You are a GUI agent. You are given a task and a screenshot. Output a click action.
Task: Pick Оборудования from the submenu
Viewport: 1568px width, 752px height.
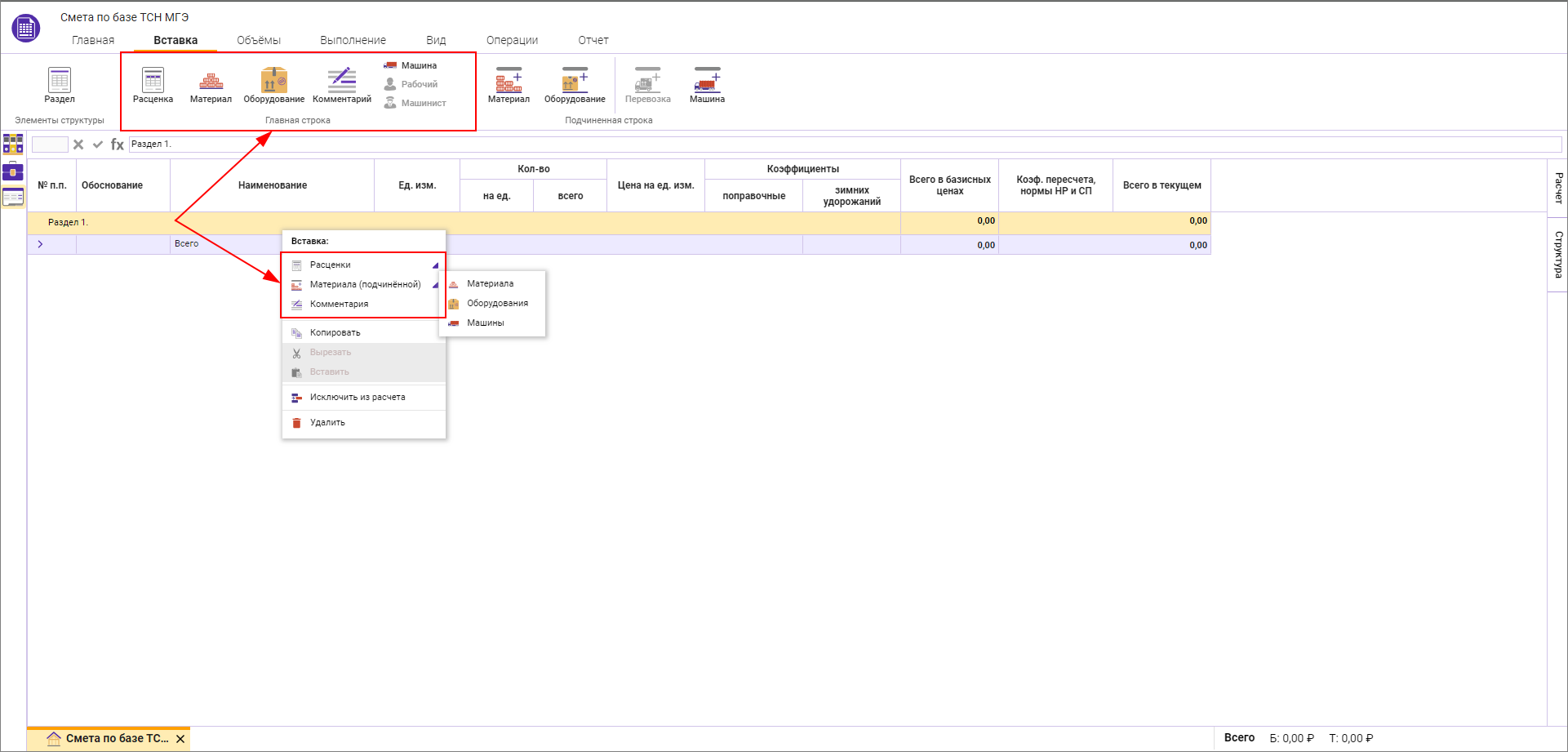(492, 303)
